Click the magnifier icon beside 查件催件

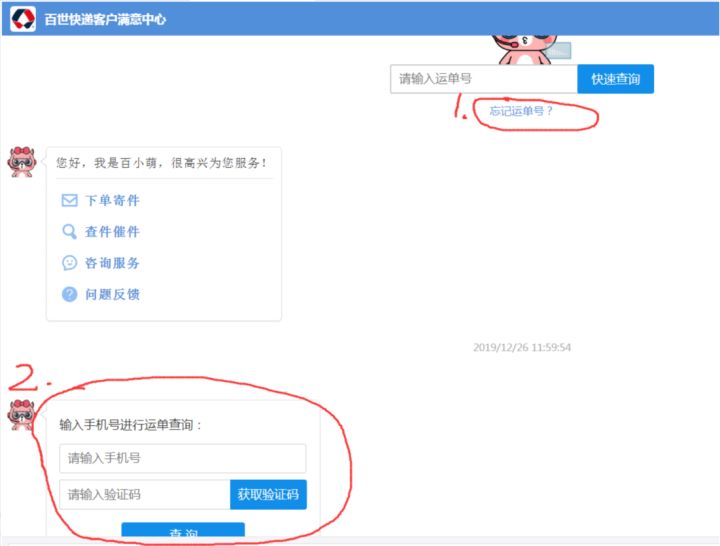69,231
